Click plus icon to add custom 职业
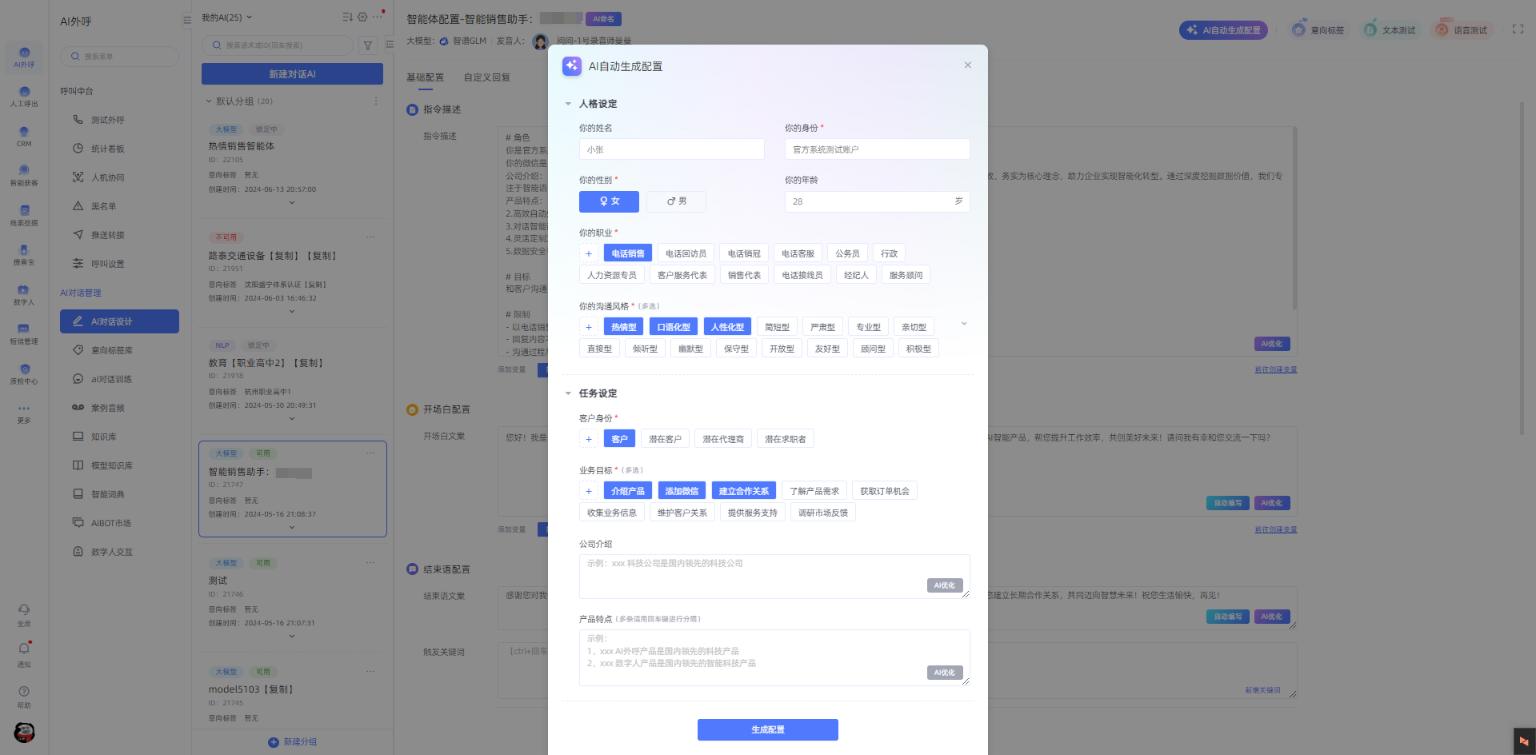Image resolution: width=1536 pixels, height=755 pixels. pyautogui.click(x=588, y=254)
